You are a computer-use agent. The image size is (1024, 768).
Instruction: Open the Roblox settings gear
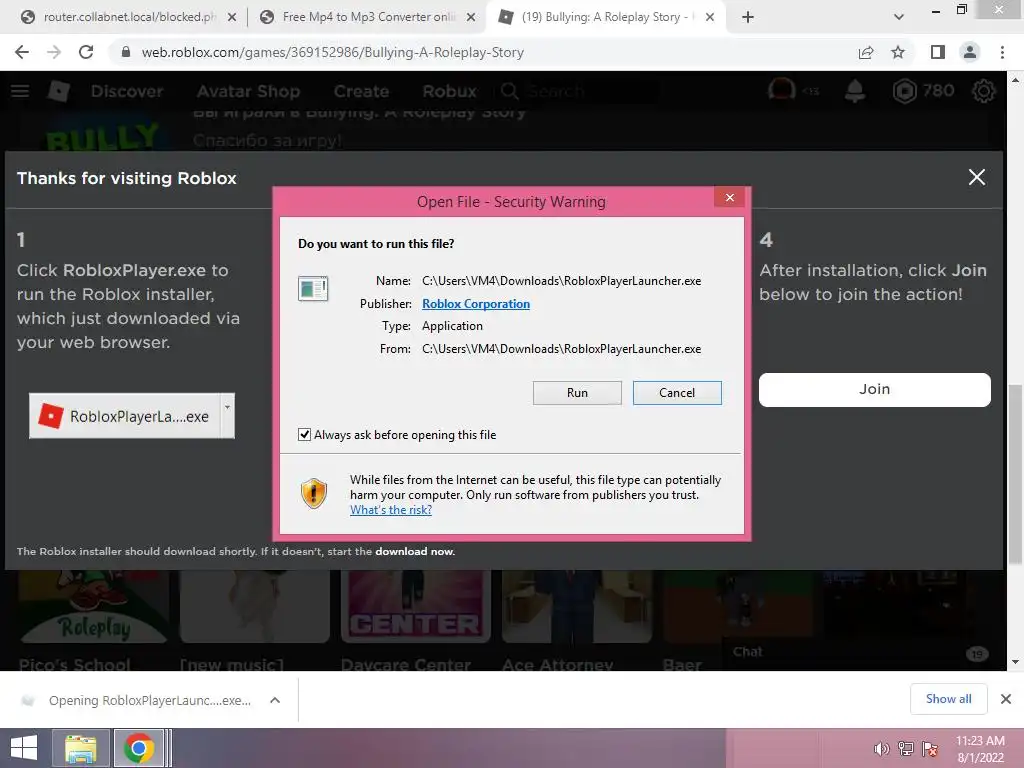point(984,91)
